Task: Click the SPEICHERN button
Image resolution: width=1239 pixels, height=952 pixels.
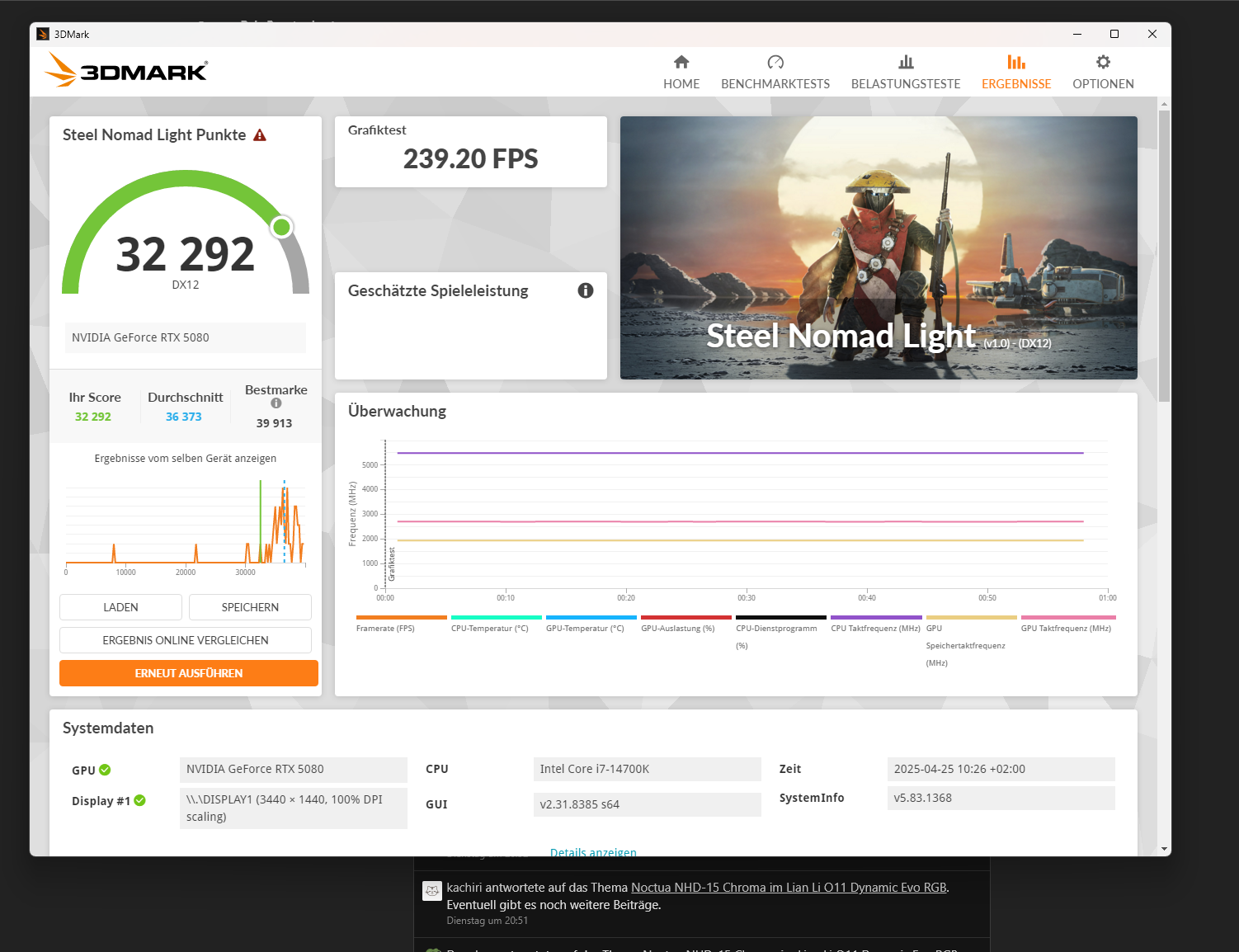Action: click(250, 607)
